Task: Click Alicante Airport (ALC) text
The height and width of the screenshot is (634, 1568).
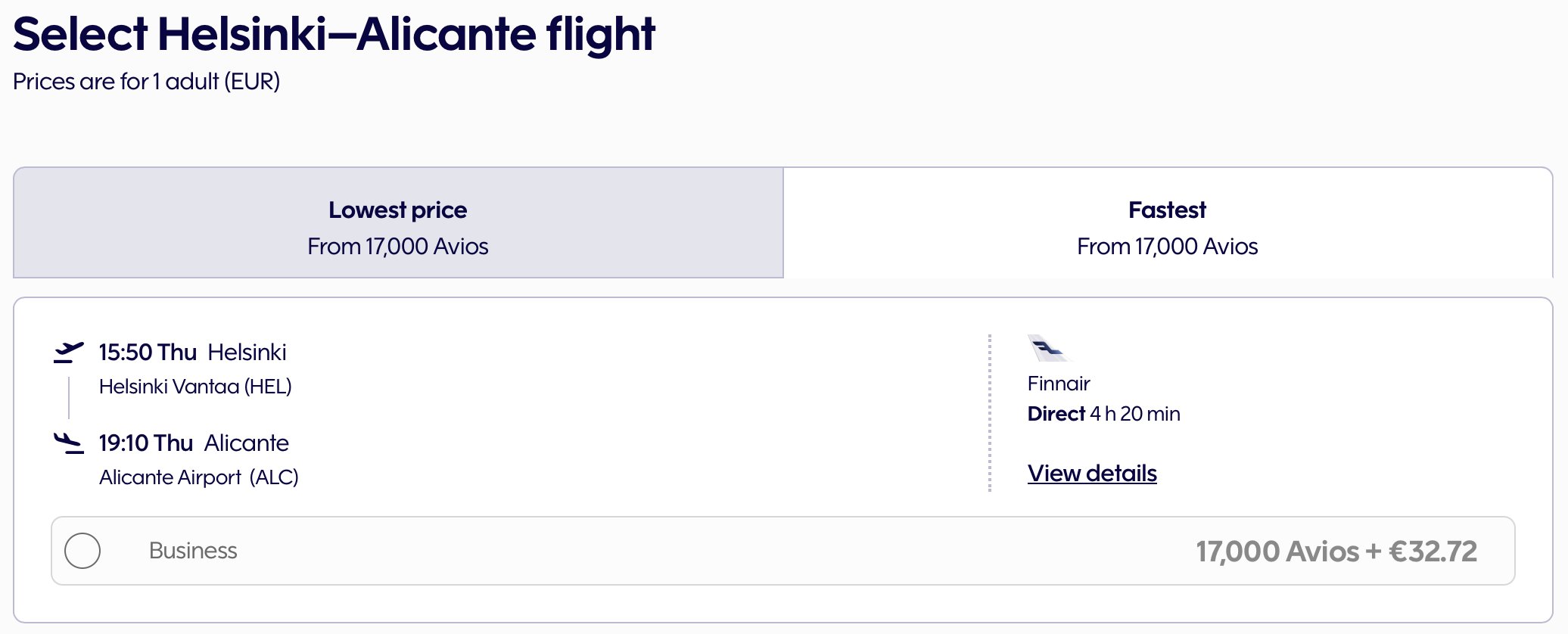Action: click(x=199, y=477)
